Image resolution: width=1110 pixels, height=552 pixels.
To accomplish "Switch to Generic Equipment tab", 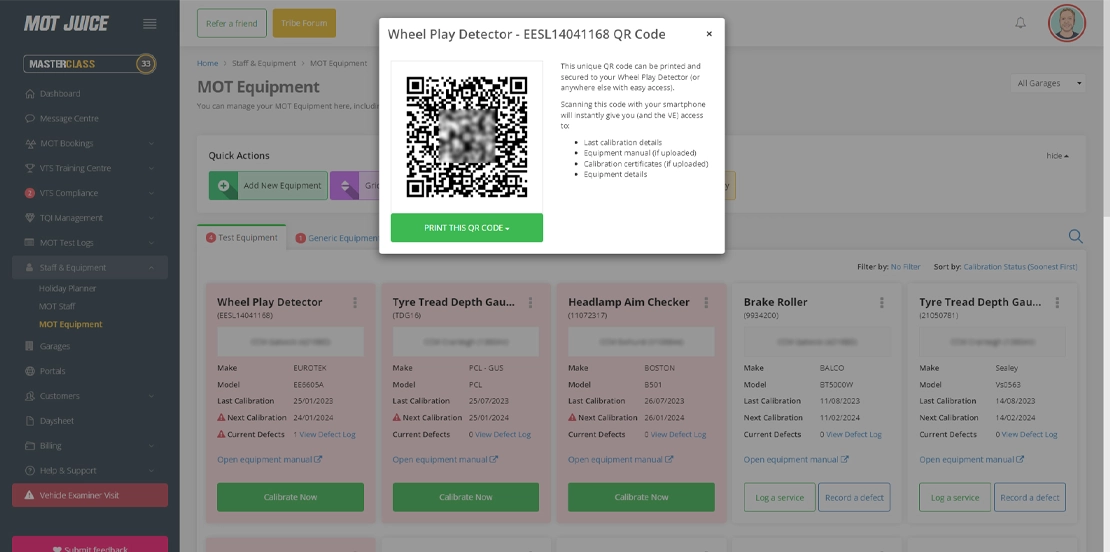I will [x=337, y=238].
